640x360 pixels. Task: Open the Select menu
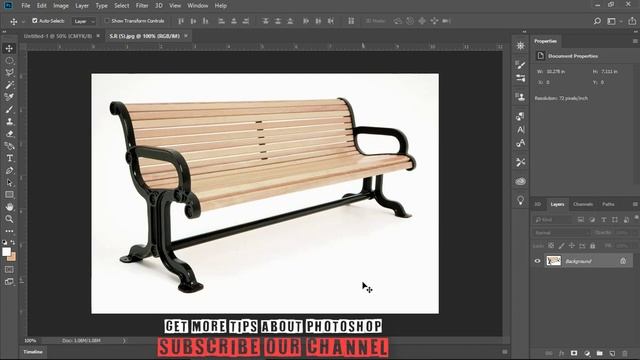[x=121, y=6]
